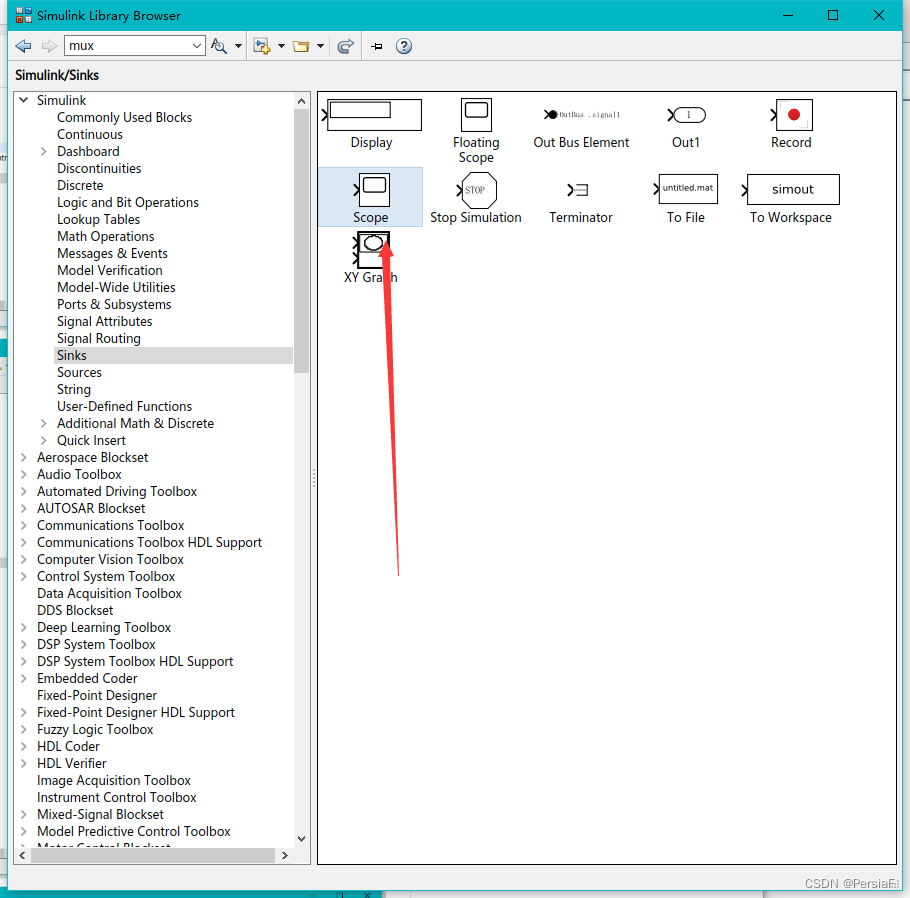The width and height of the screenshot is (910, 898).
Task: Select the Sinks library entry
Action: tap(174, 355)
